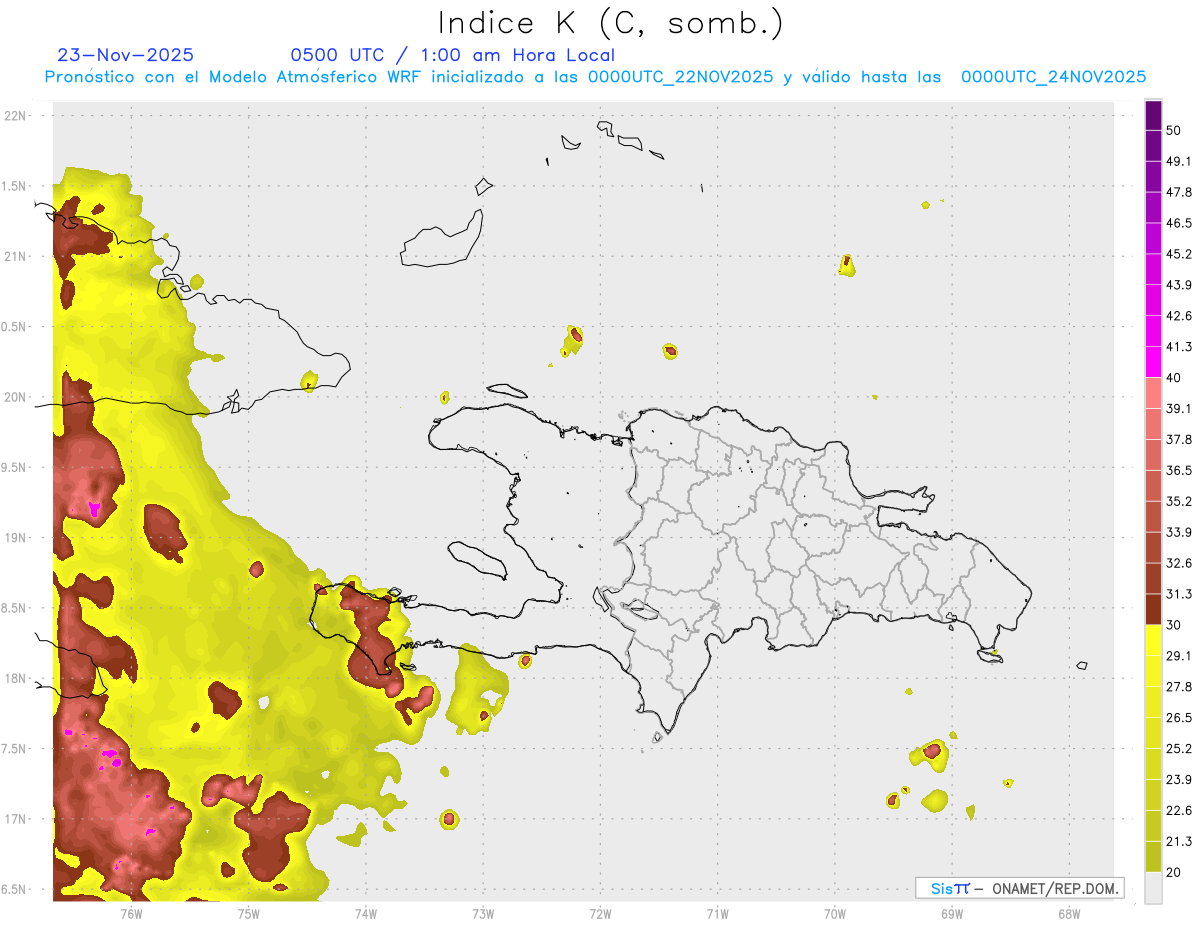Screen dimensions: 1200x927
Task: Click the "41.3" colorbar value
Action: click(1179, 347)
